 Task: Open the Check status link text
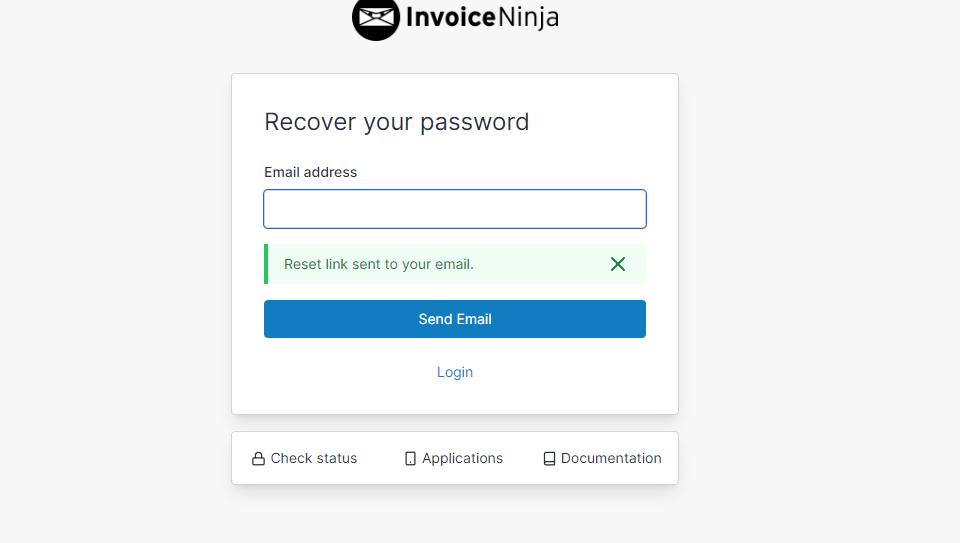coord(313,458)
